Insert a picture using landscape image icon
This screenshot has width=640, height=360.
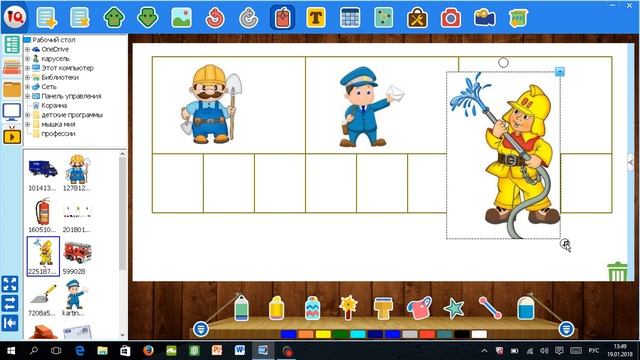(182, 18)
